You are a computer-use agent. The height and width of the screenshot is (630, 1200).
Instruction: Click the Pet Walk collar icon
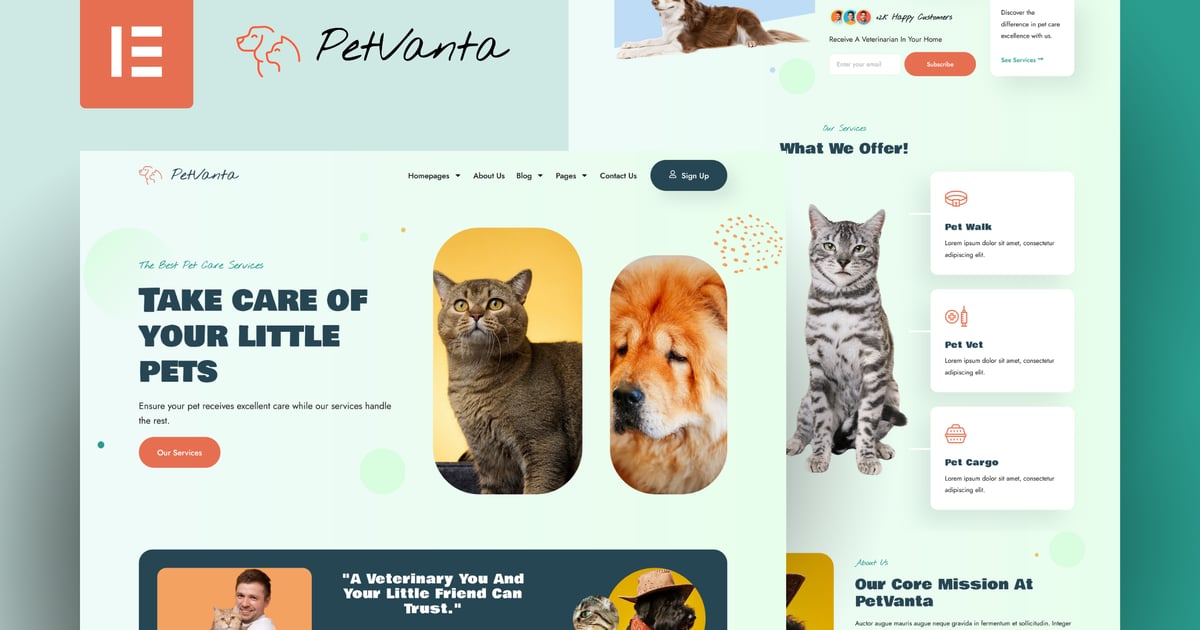(x=956, y=198)
